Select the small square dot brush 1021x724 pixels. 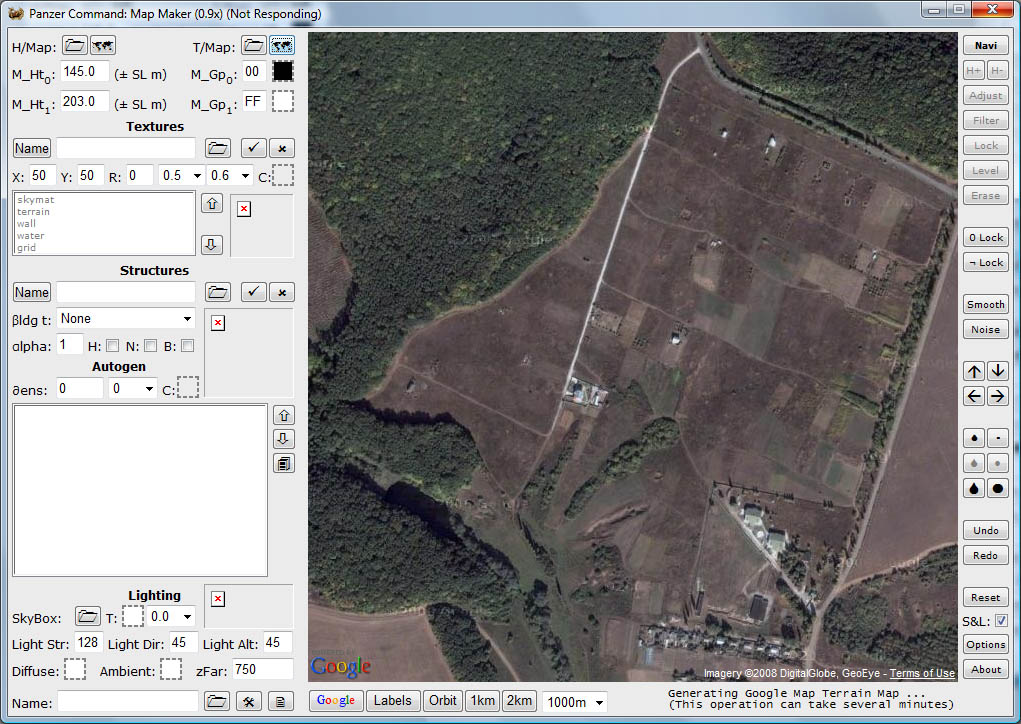tap(998, 438)
